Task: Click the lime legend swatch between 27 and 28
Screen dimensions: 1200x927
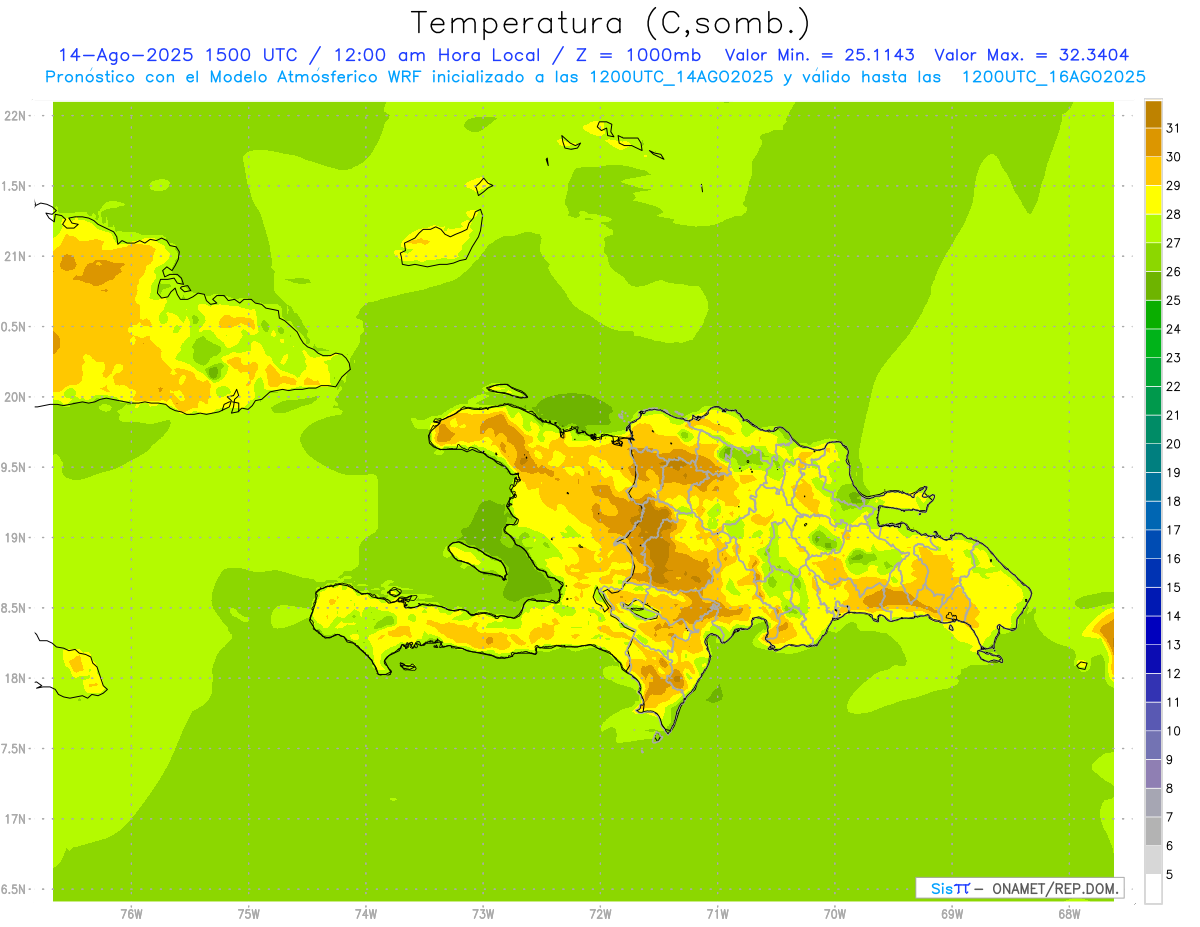Action: (x=1153, y=229)
